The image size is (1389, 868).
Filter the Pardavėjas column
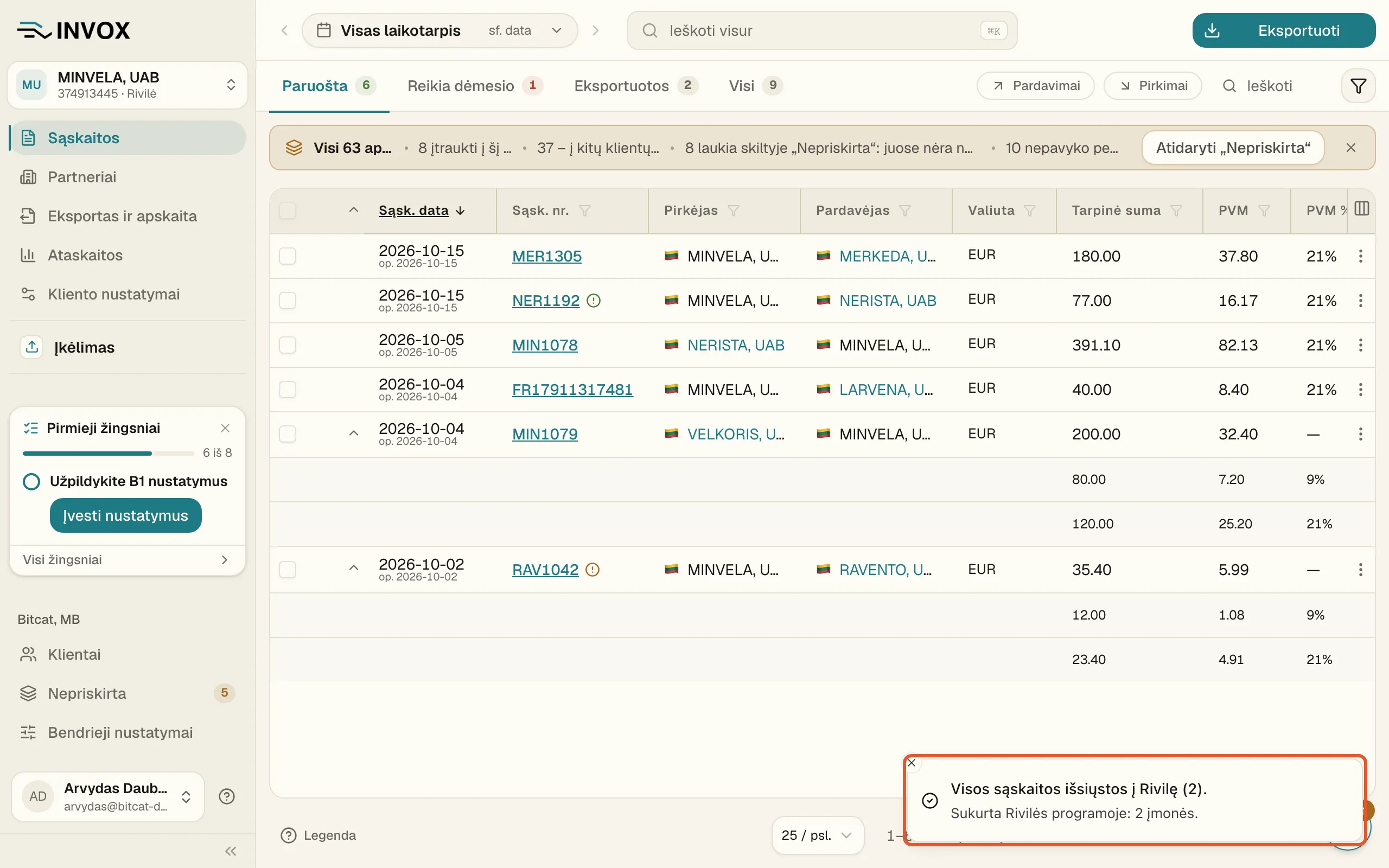tap(905, 210)
